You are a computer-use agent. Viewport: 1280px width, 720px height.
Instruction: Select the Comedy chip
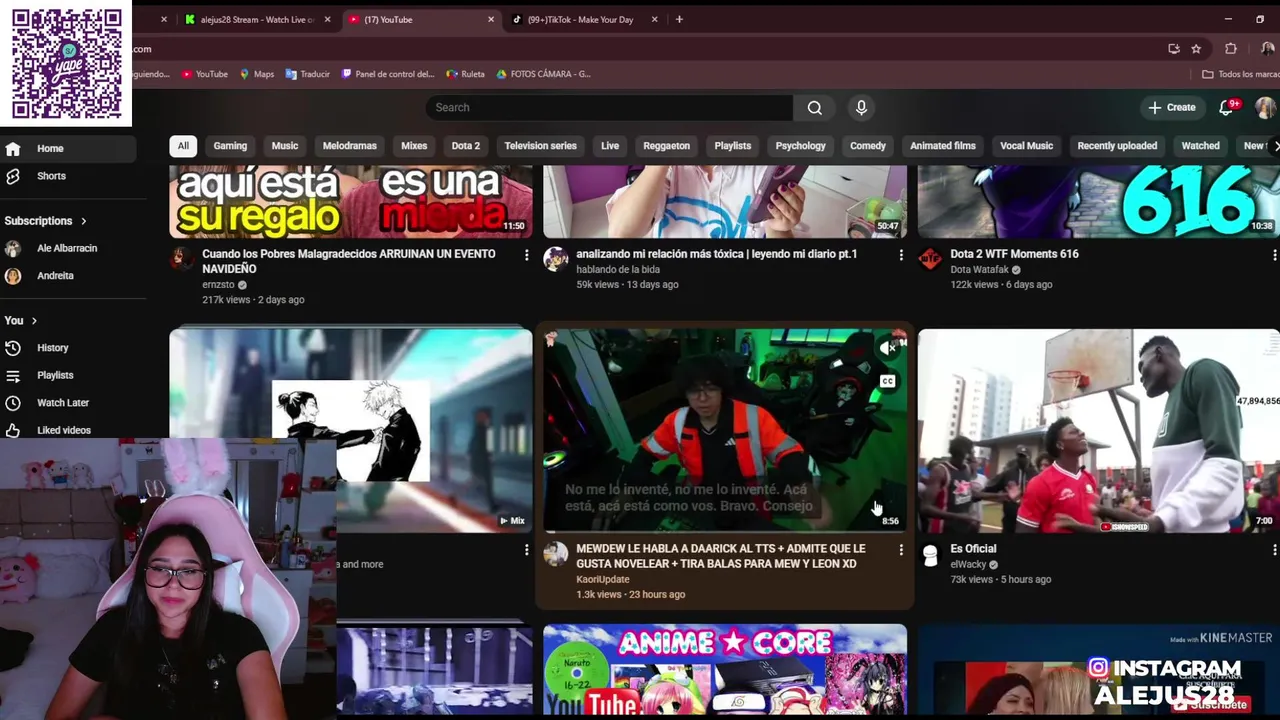pyautogui.click(x=868, y=146)
